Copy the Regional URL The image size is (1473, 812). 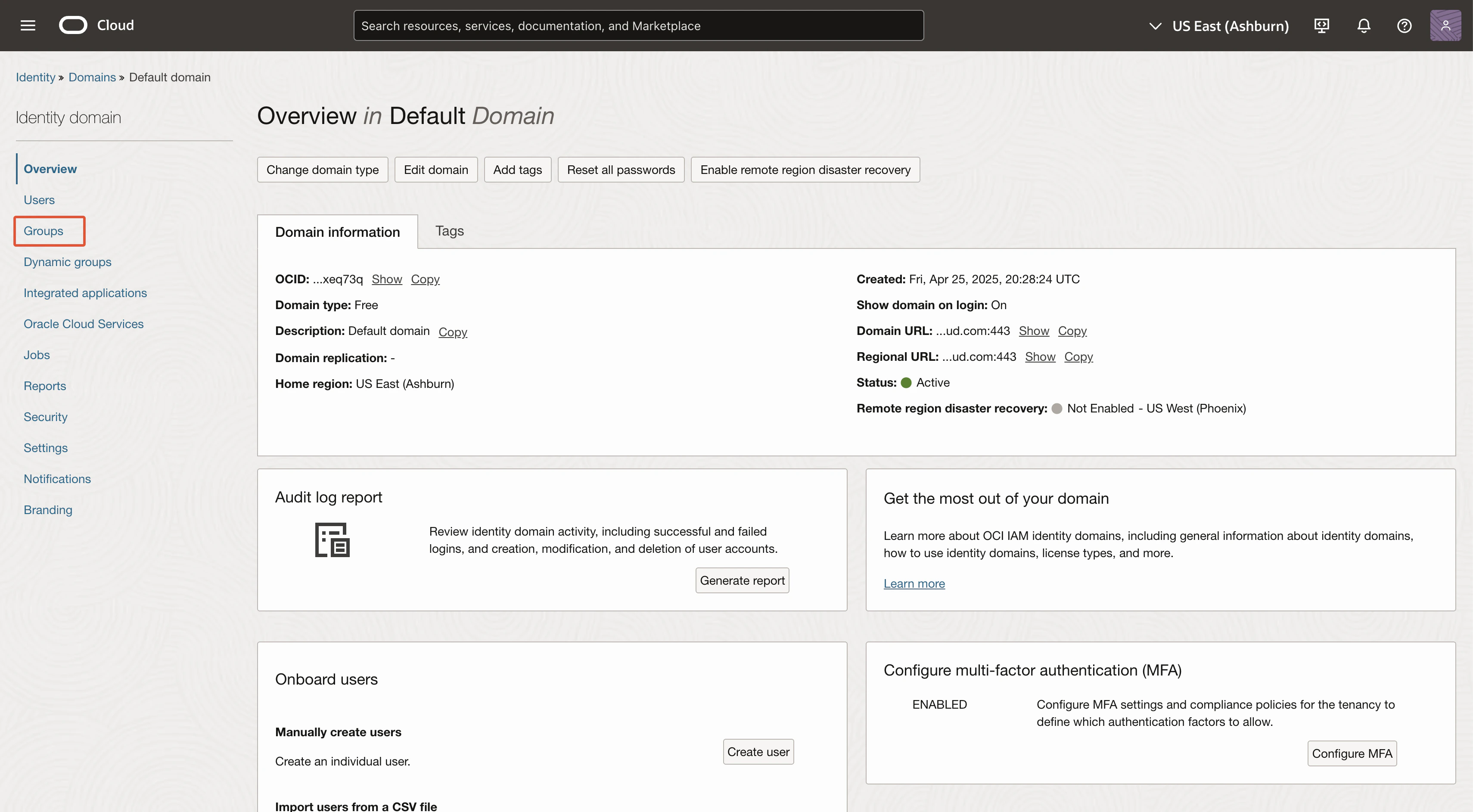(1078, 356)
